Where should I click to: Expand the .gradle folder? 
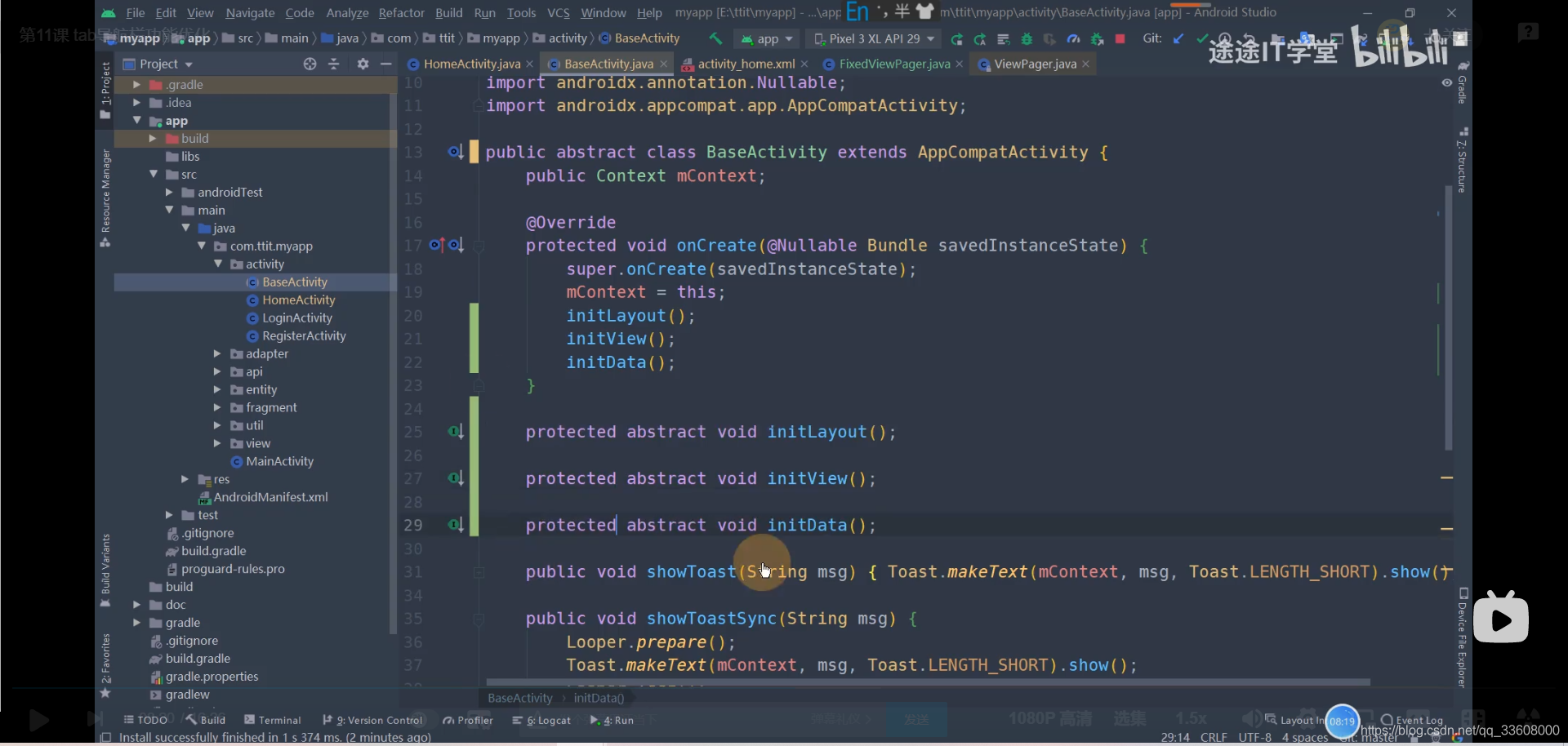click(x=136, y=85)
